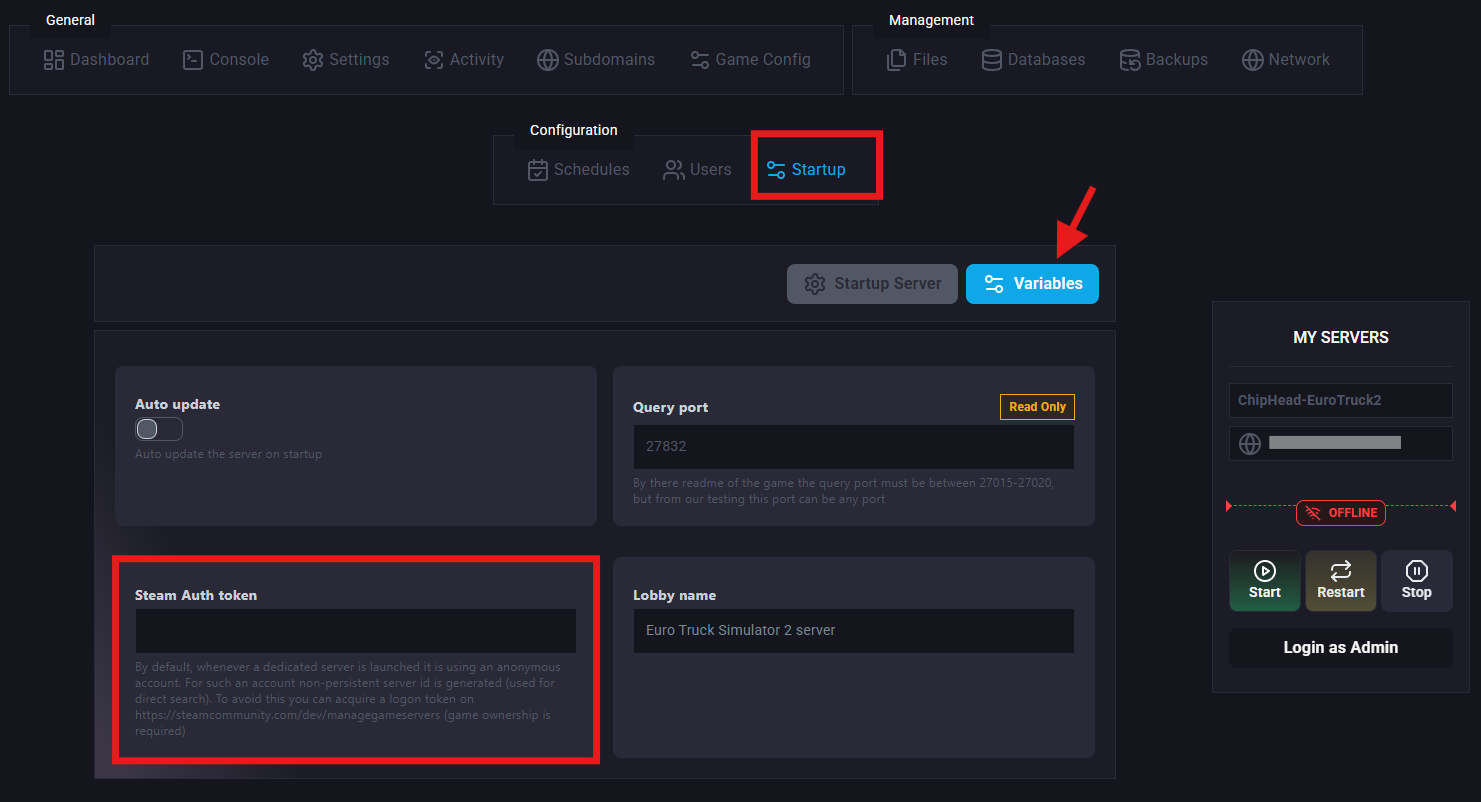
Task: Open the Backups section
Action: tap(1164, 60)
